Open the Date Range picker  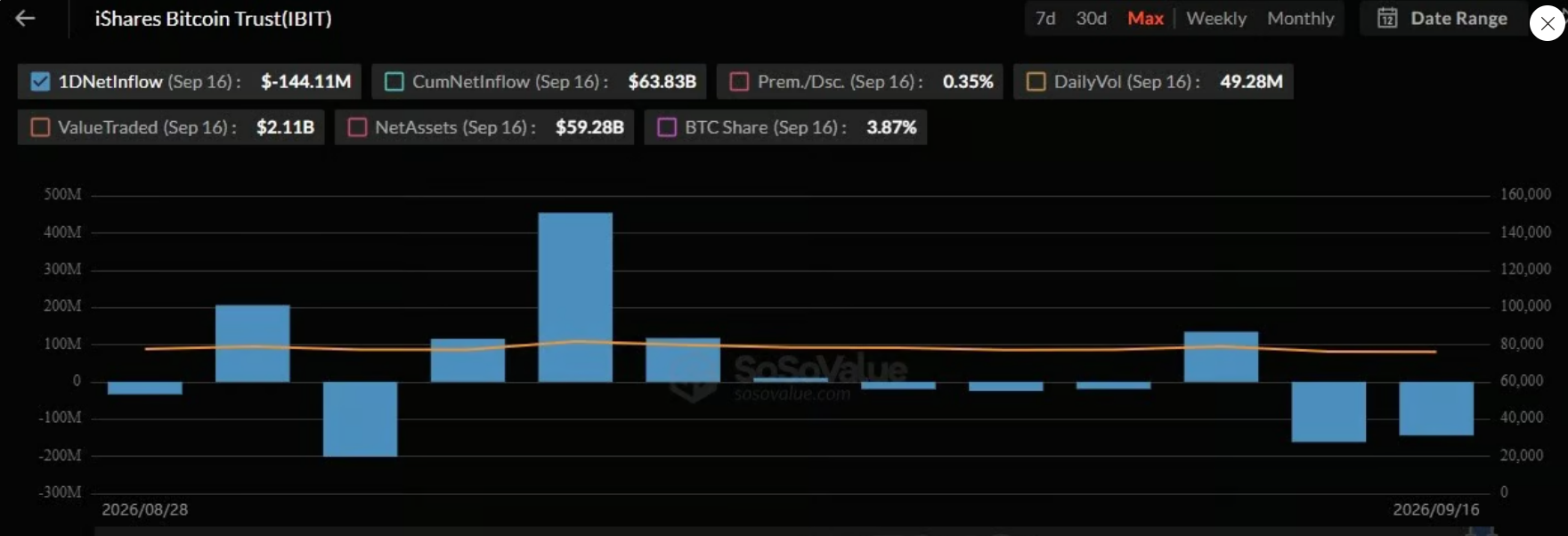1442,18
